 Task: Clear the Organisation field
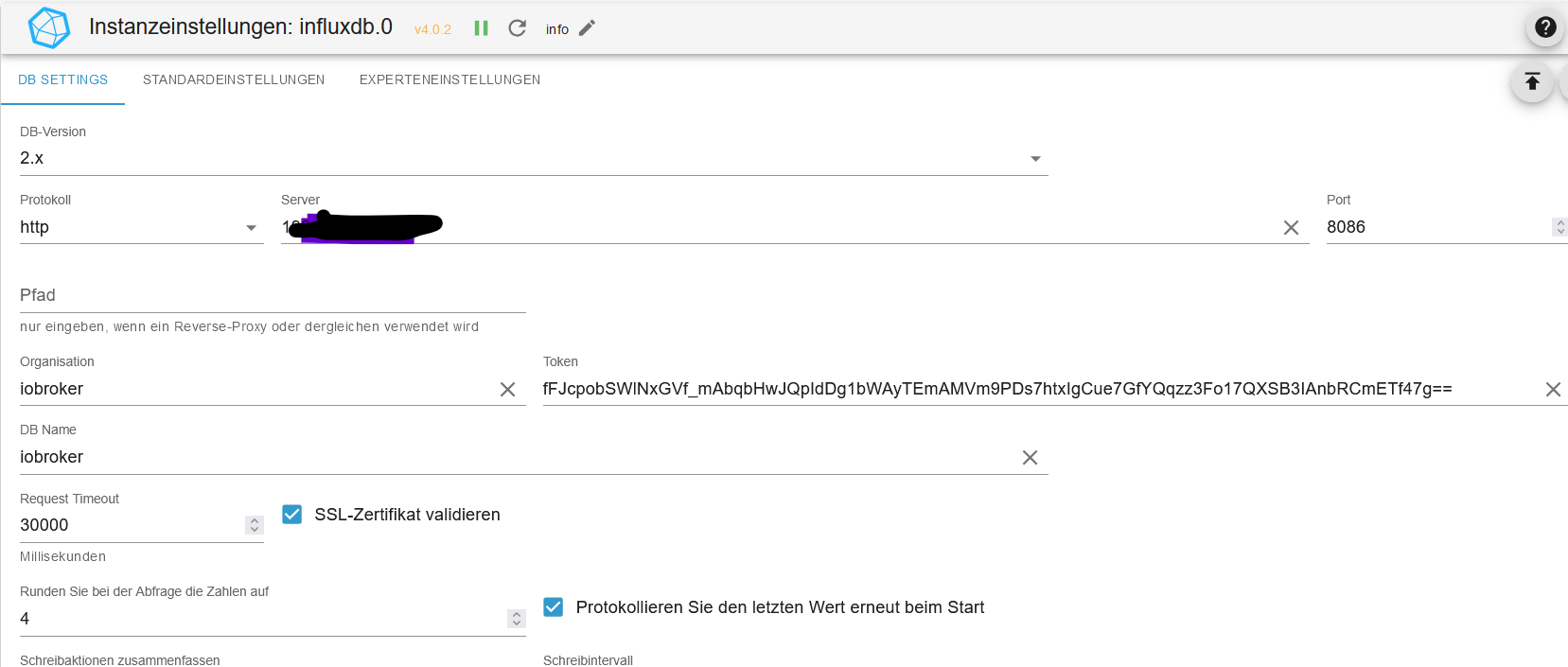[x=507, y=390]
